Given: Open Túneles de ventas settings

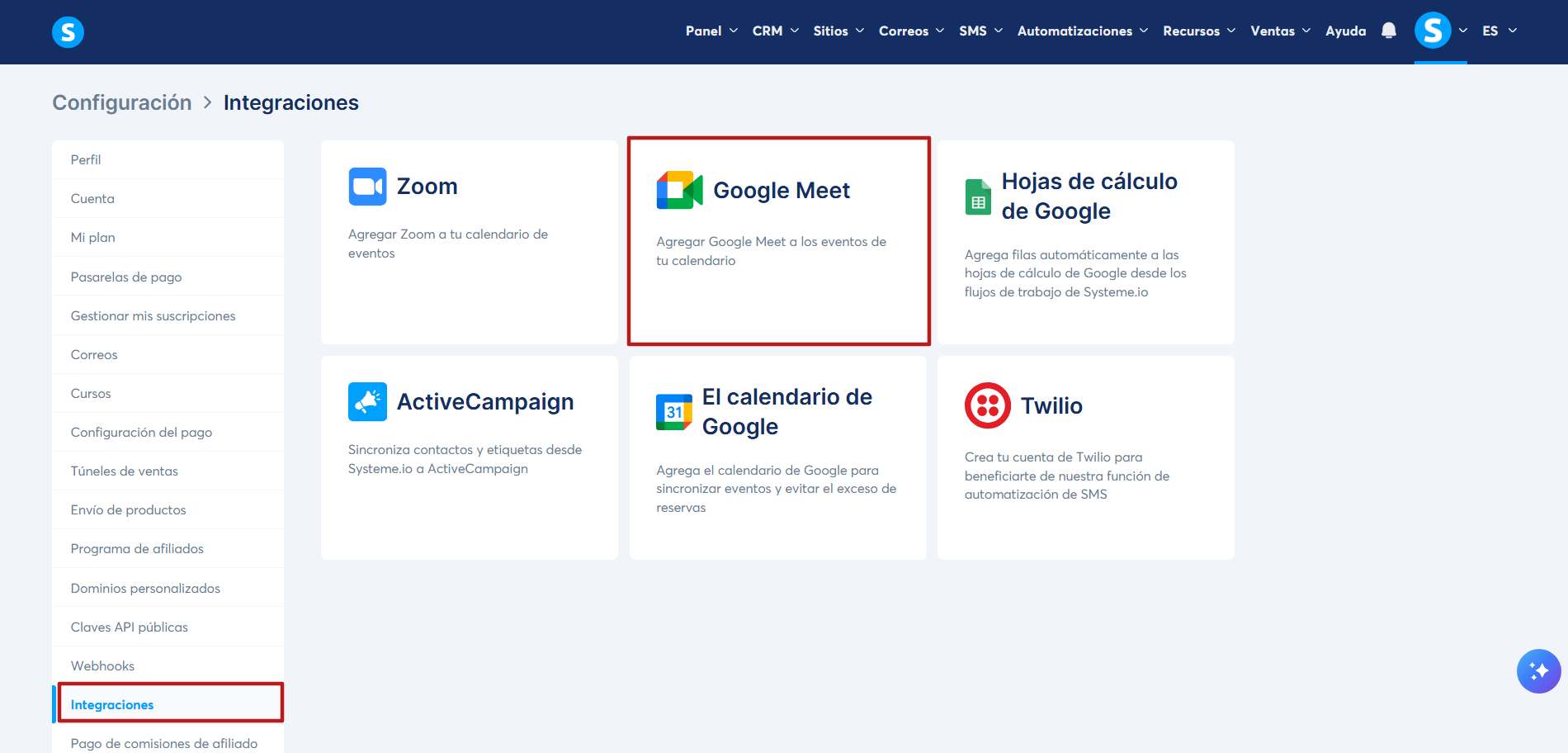Looking at the screenshot, I should pyautogui.click(x=168, y=471).
